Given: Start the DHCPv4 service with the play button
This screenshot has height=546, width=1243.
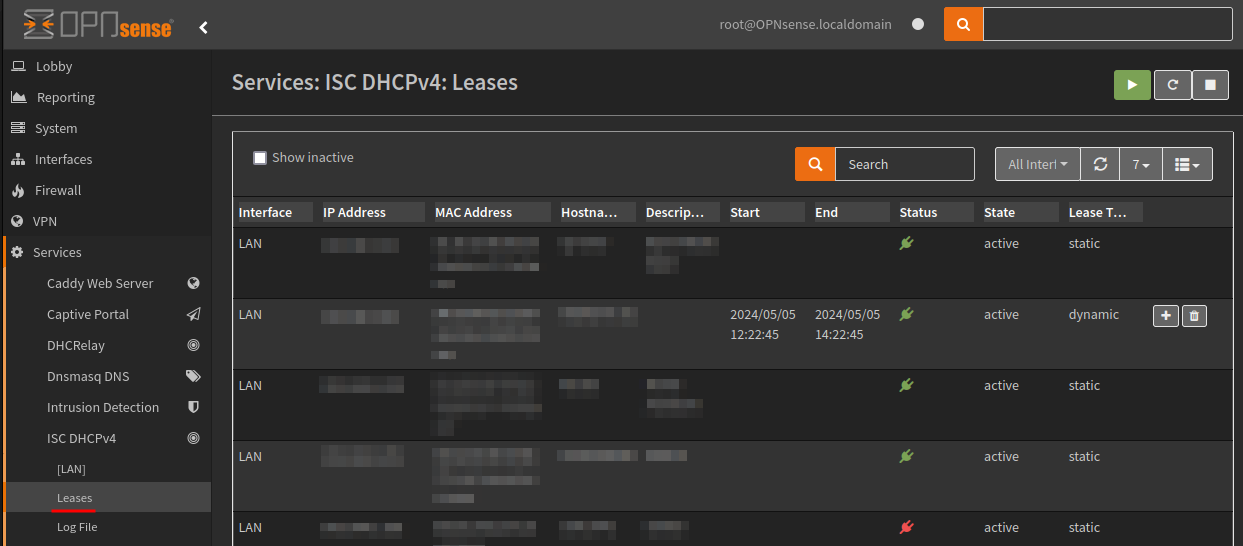Looking at the screenshot, I should point(1132,85).
